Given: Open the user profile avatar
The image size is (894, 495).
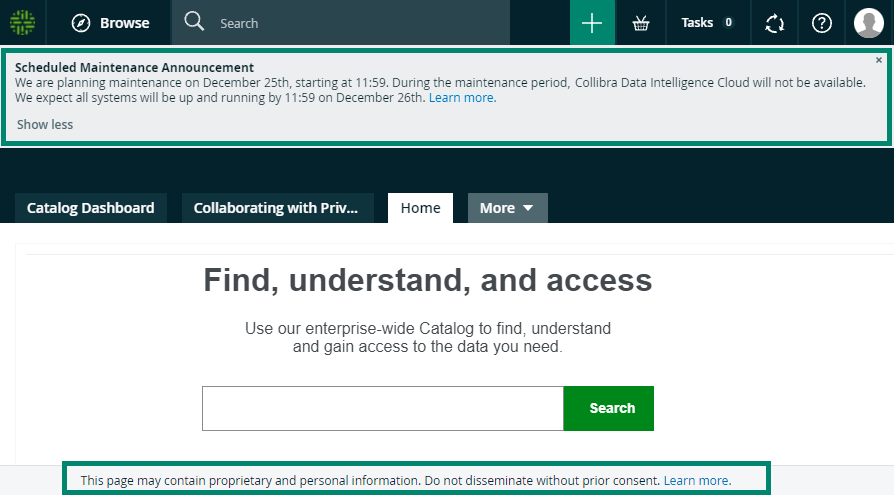Looking at the screenshot, I should tap(869, 23).
